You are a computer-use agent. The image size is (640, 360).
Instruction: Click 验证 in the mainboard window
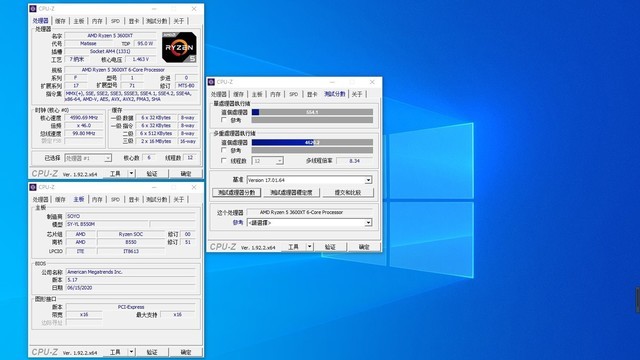point(152,352)
